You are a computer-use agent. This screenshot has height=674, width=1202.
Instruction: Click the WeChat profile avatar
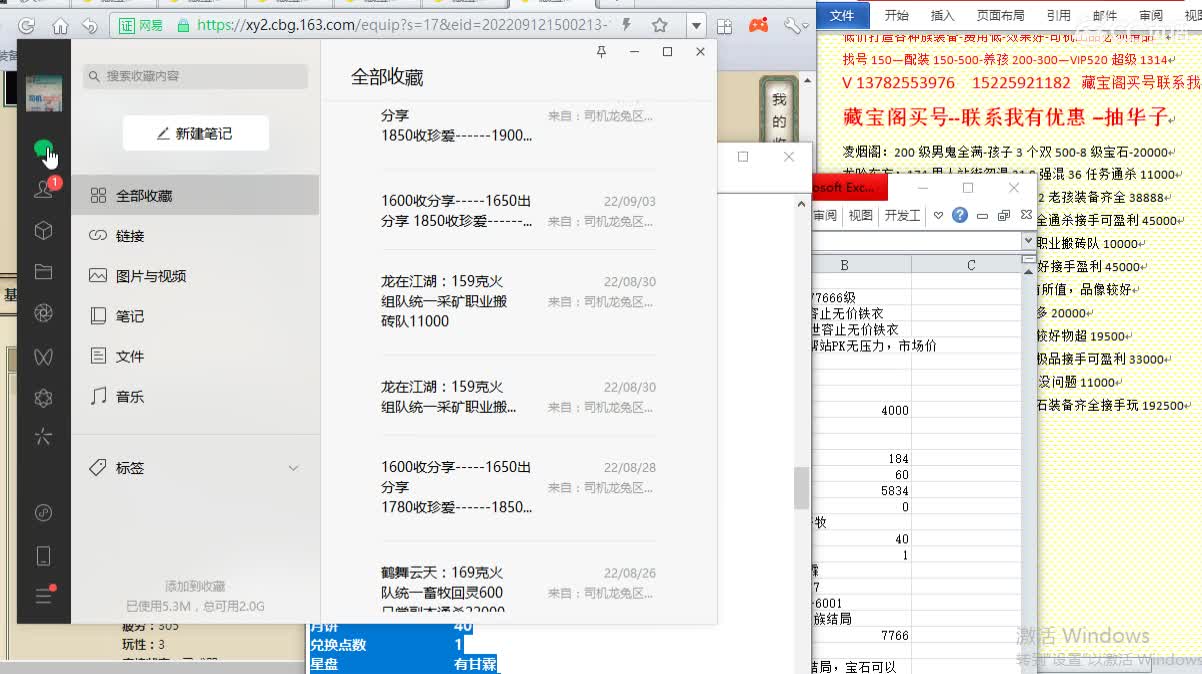(x=44, y=93)
